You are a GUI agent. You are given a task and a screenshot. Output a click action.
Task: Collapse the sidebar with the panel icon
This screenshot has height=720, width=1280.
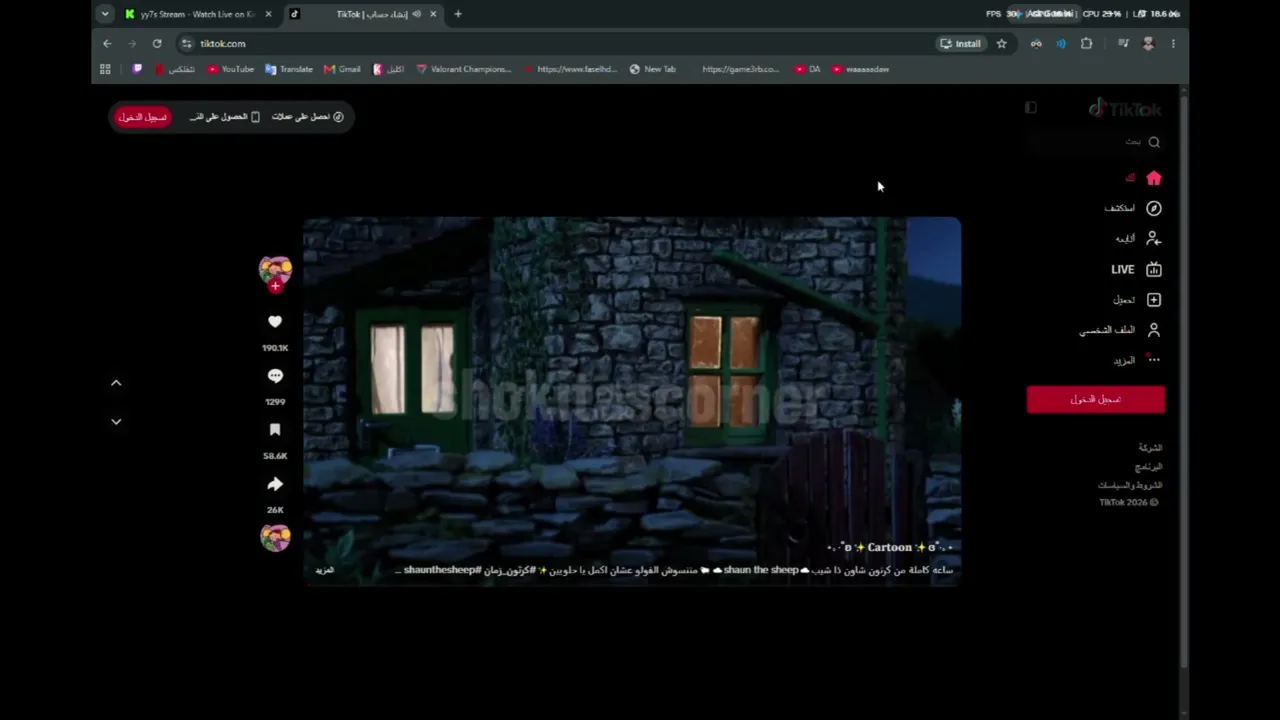1031,108
